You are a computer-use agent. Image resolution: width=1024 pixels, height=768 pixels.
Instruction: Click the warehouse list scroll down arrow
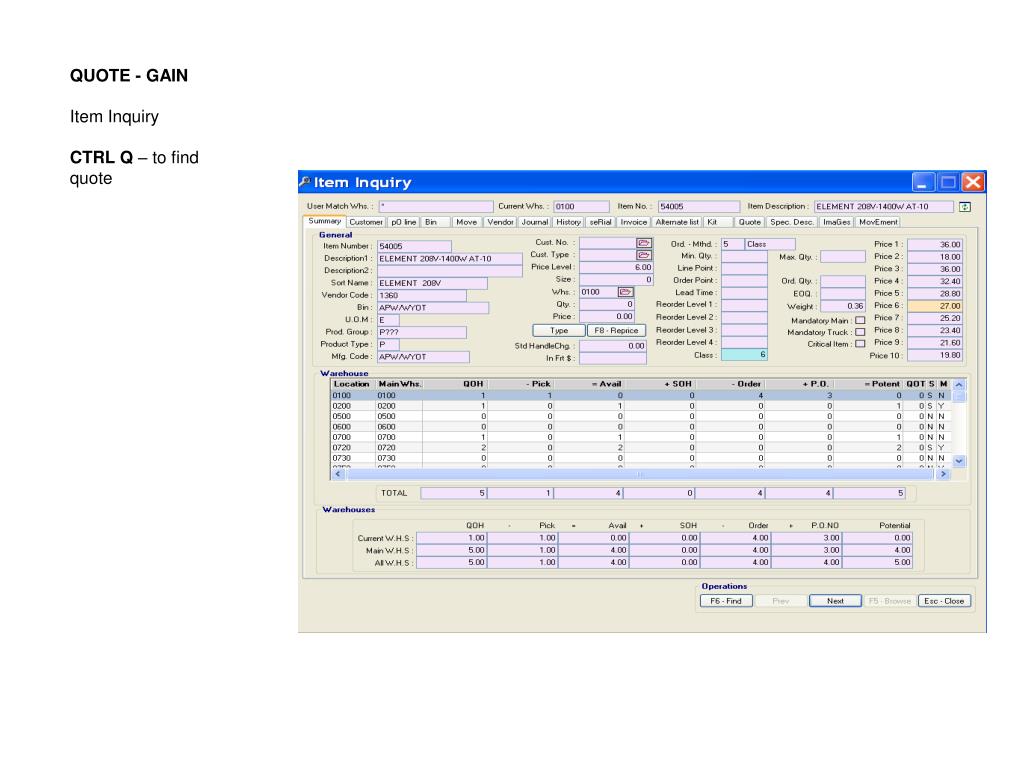[x=959, y=460]
